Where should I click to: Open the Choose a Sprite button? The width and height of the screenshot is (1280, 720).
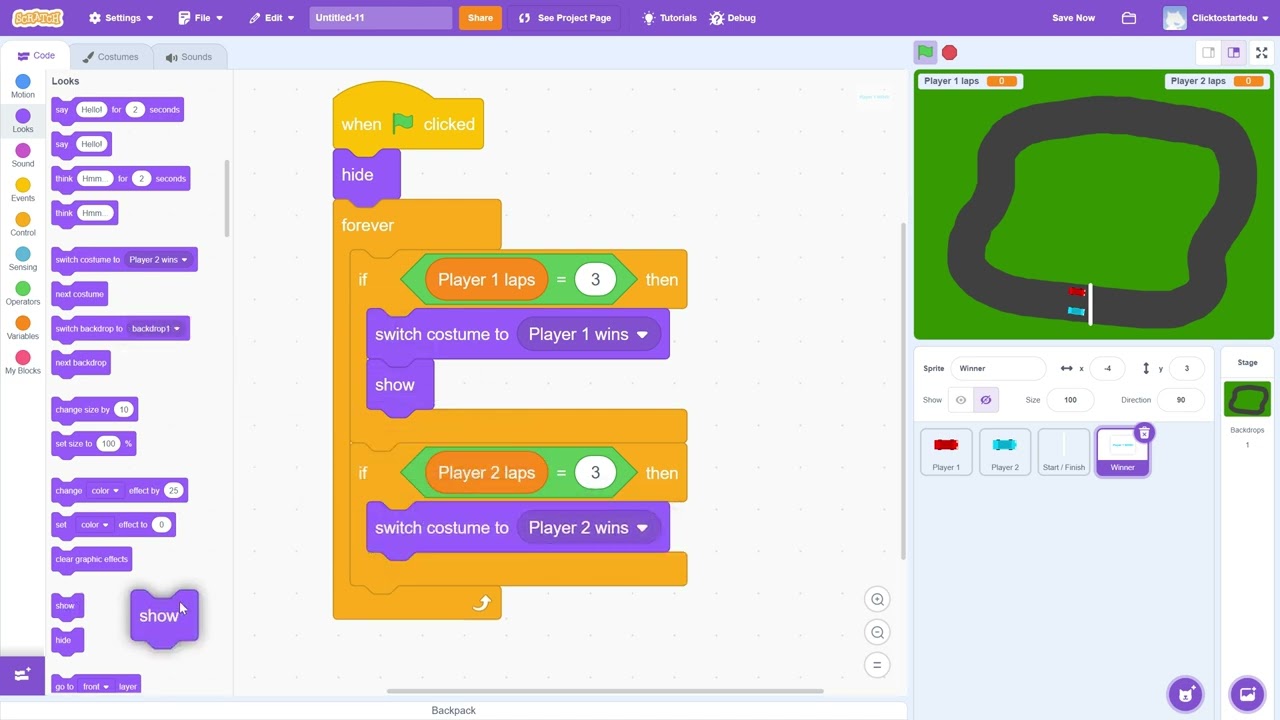[1185, 694]
